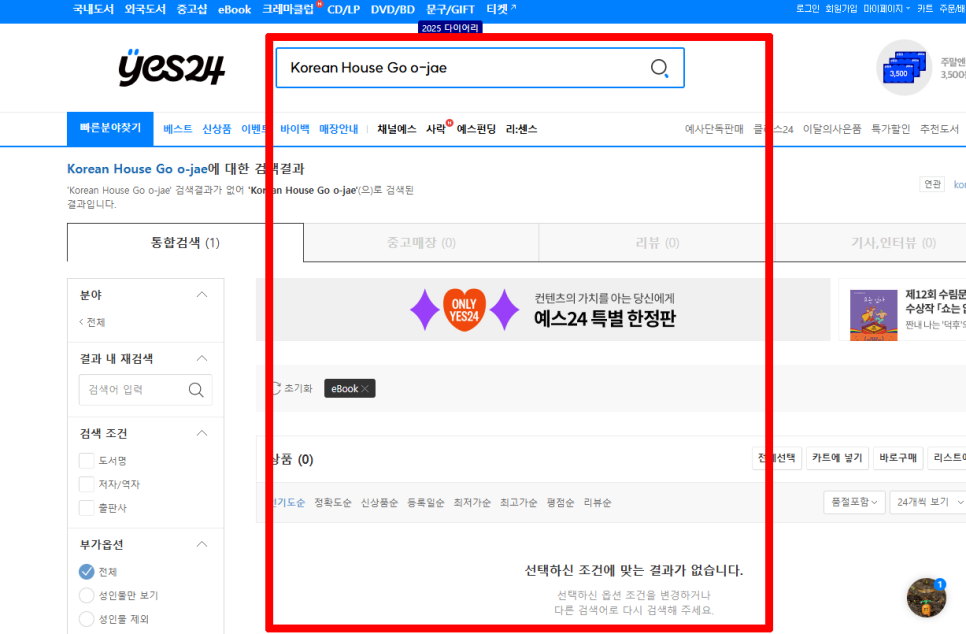Open the 크레마클럽 top menu
Viewport: 966px width, 634px height.
coord(288,9)
